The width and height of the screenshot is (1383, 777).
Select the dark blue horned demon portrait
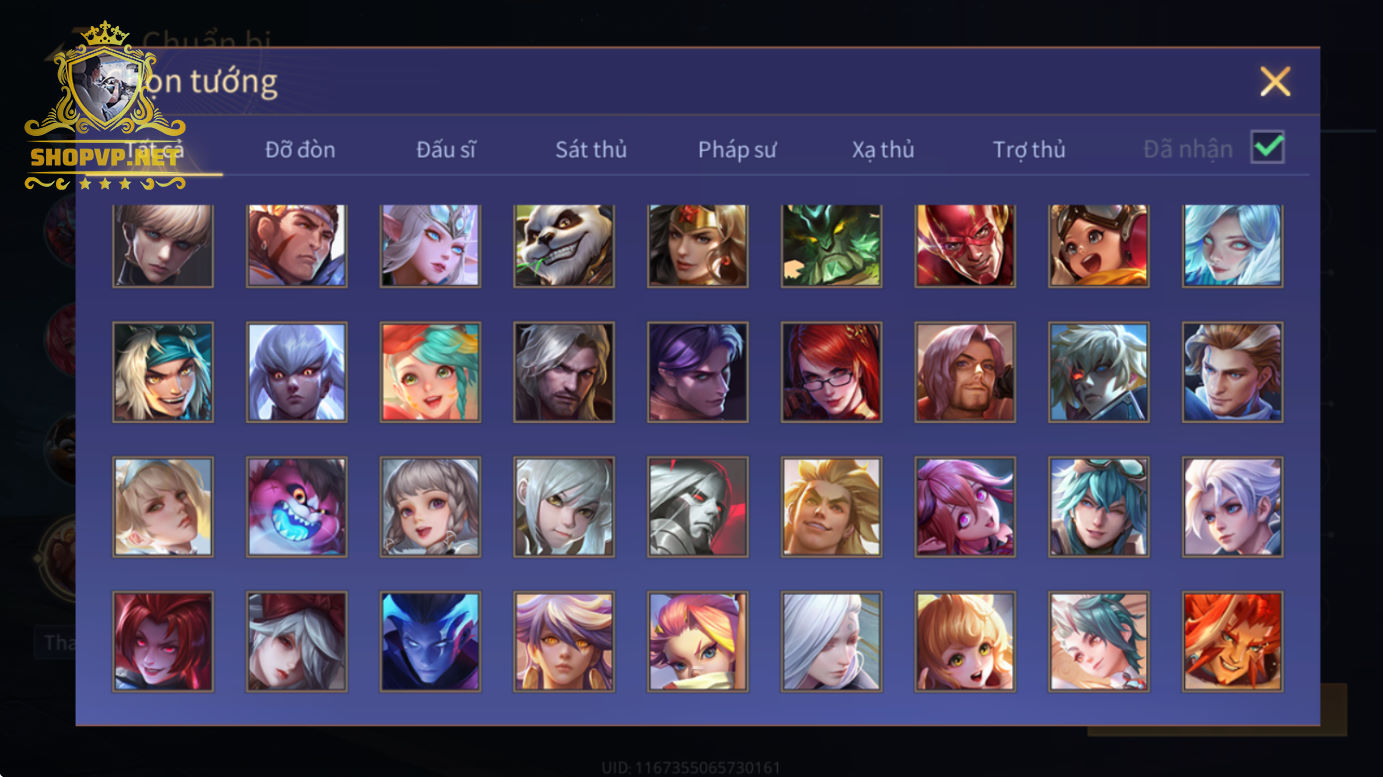tap(430, 641)
